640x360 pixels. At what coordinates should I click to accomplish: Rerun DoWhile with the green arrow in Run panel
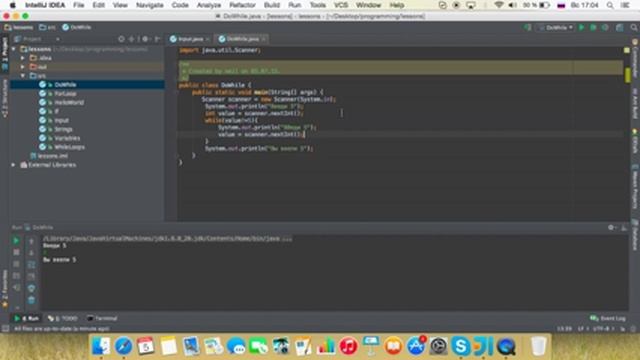click(x=16, y=241)
